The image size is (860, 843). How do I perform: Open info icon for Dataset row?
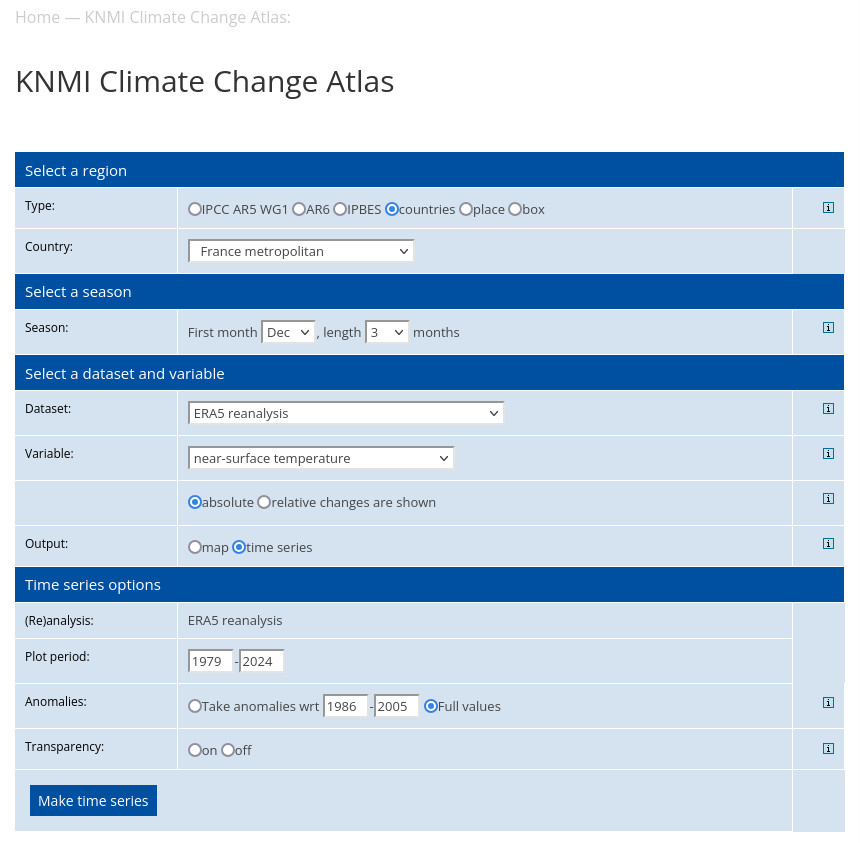point(828,409)
